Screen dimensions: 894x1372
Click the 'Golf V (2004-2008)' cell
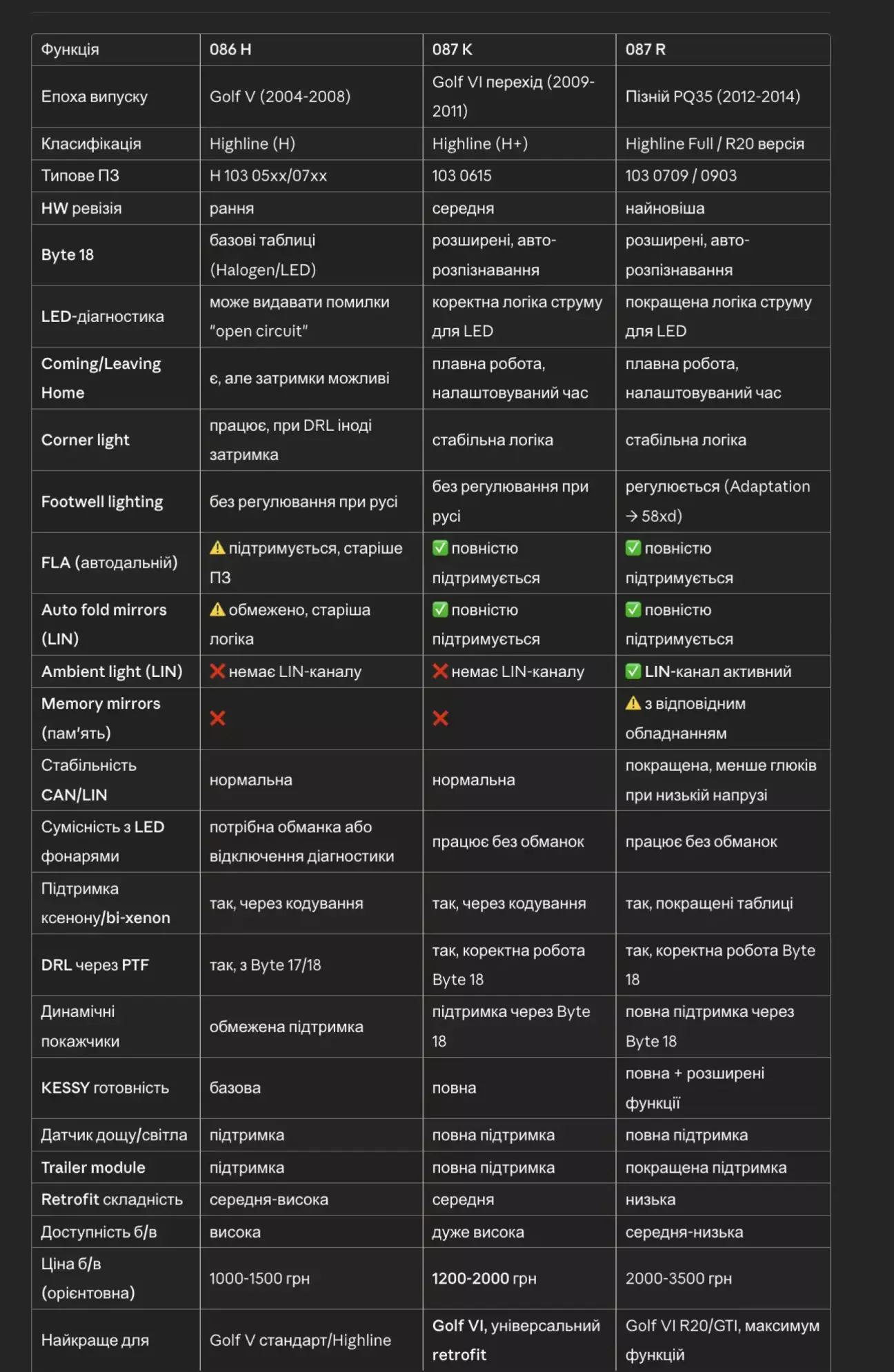coord(280,97)
